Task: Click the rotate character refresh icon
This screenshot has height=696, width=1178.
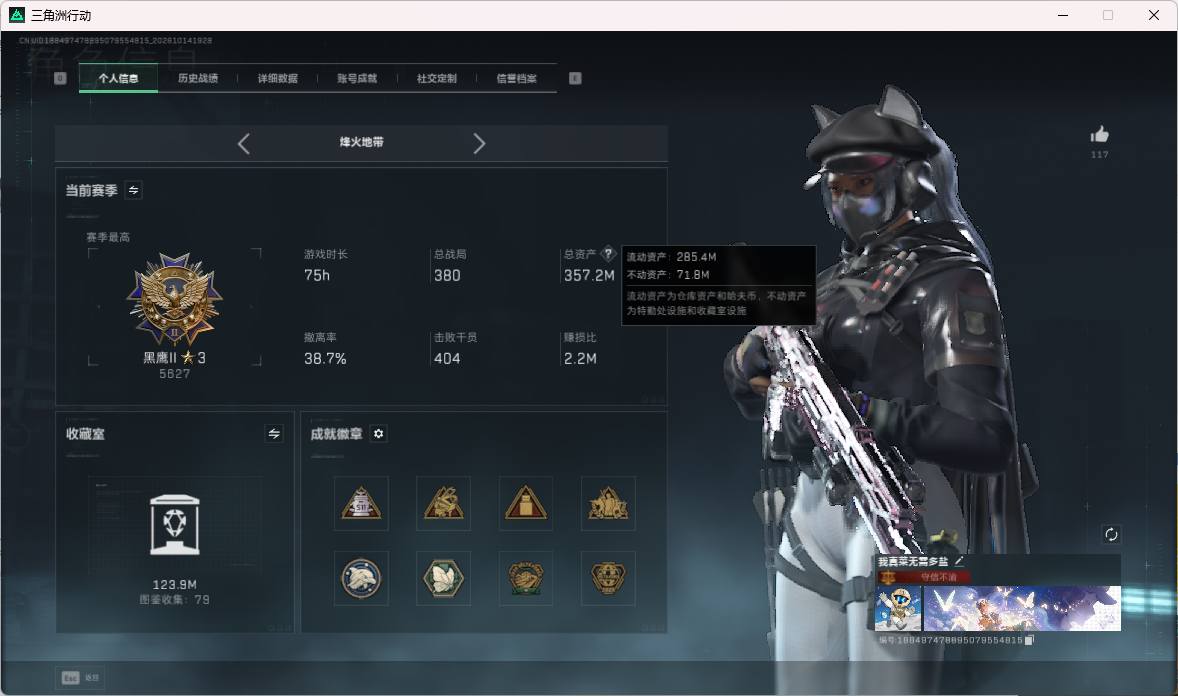Action: coord(1111,534)
